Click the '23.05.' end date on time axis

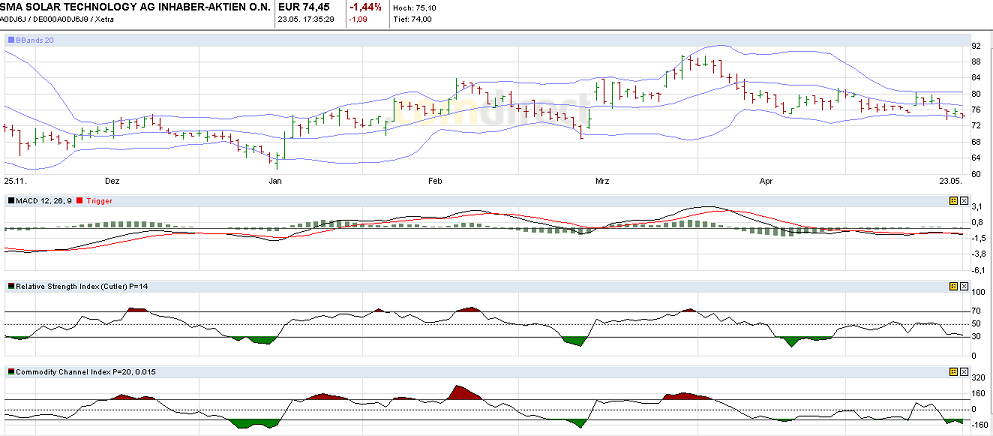pyautogui.click(x=952, y=181)
